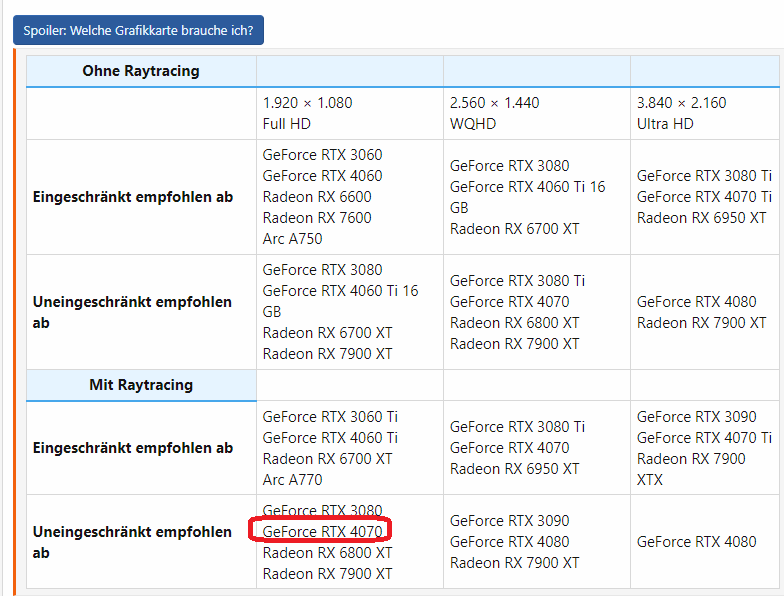This screenshot has width=784, height=605.
Task: Click "GeForce RTX 4080" above "Radeon RX 7900 XT" under Ultra HD
Action: (x=696, y=302)
